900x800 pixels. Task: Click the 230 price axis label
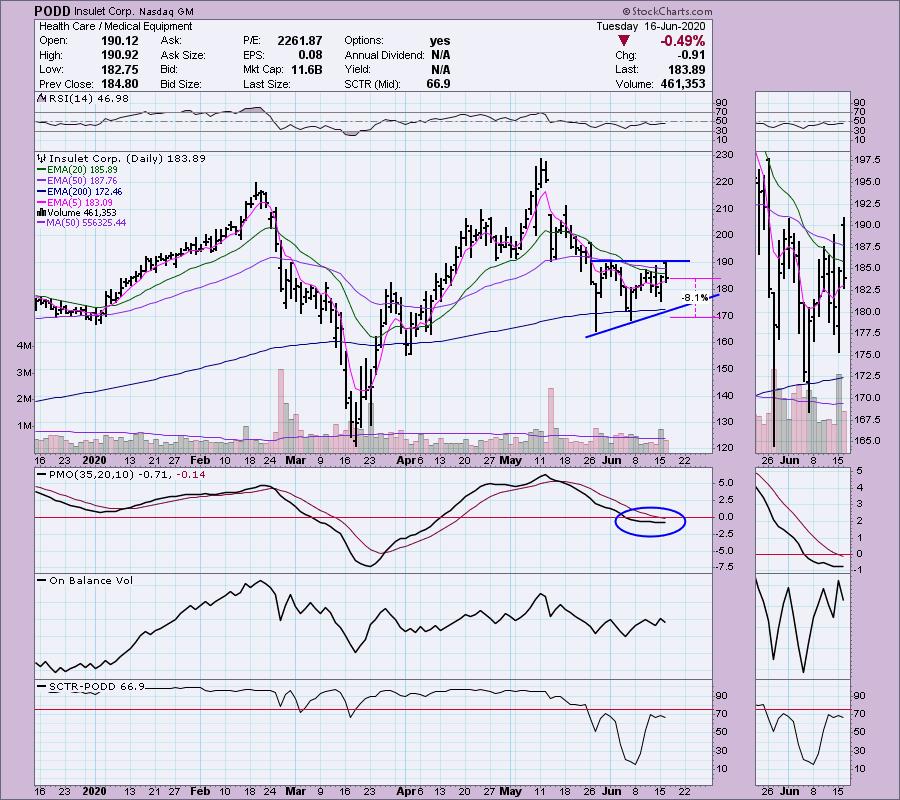[x=725, y=155]
